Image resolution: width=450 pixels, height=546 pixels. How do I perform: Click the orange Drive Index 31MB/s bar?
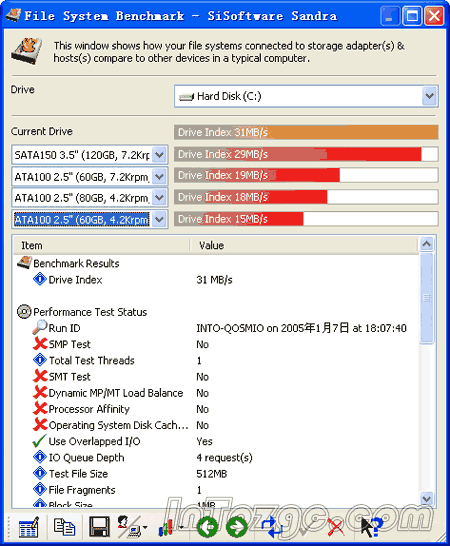[306, 132]
